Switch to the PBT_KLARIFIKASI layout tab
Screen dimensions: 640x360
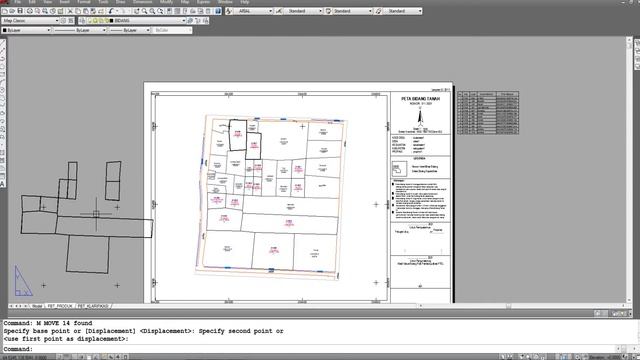click(x=93, y=306)
